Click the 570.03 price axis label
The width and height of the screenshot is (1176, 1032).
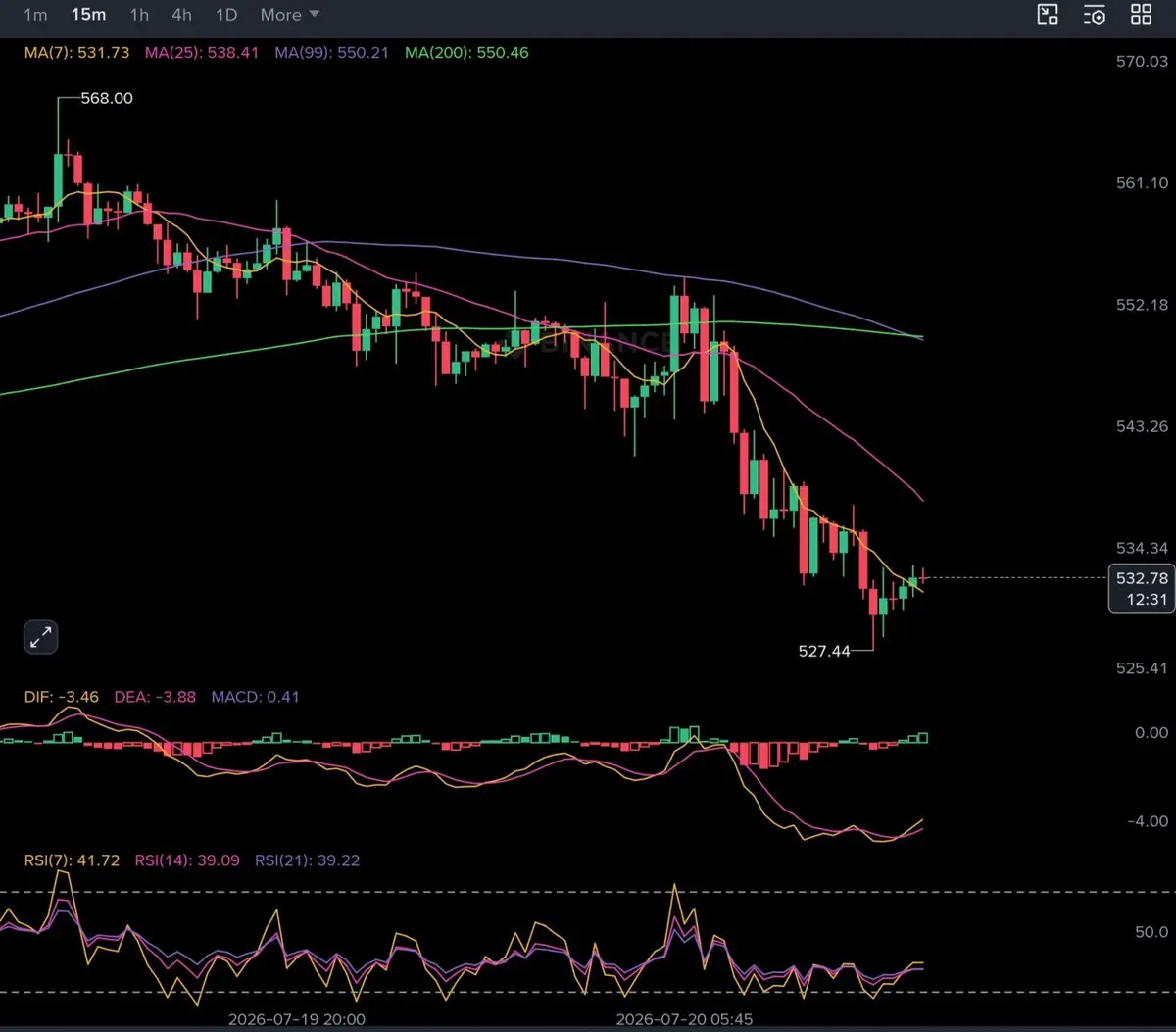[x=1143, y=62]
